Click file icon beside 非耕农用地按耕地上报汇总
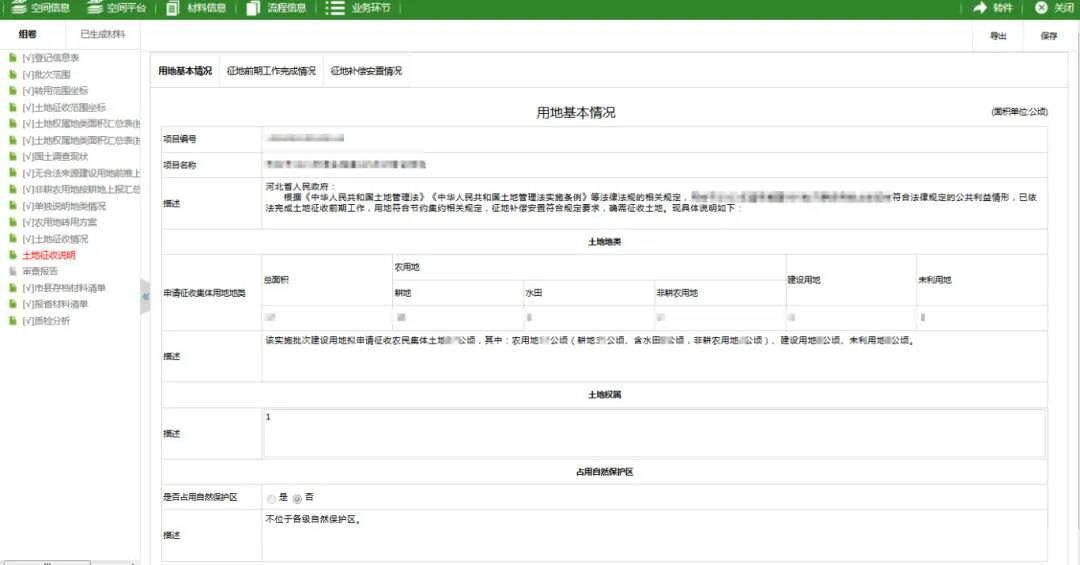The height and width of the screenshot is (565, 1080). [12, 189]
